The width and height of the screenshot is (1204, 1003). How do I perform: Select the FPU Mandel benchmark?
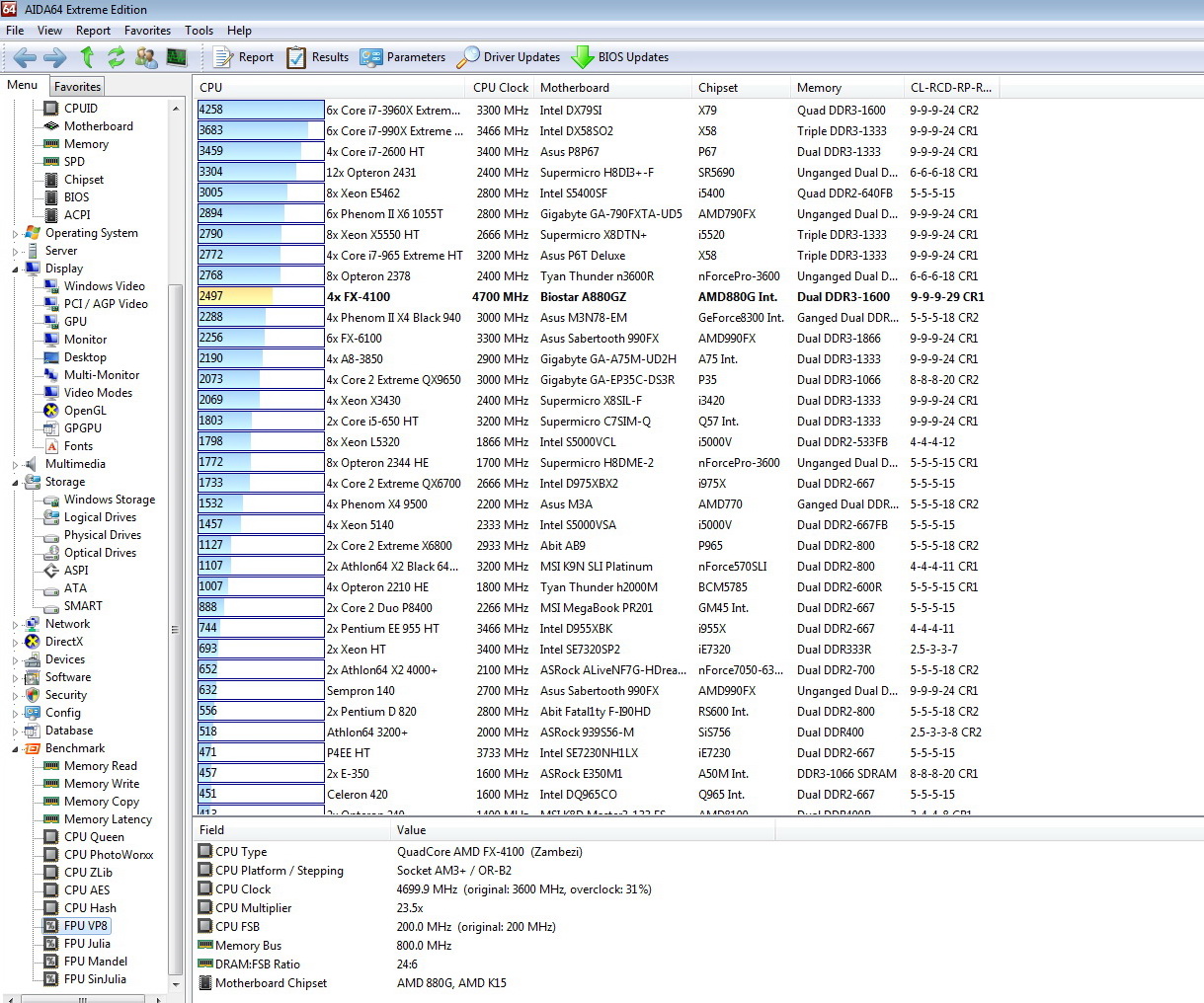[x=95, y=962]
